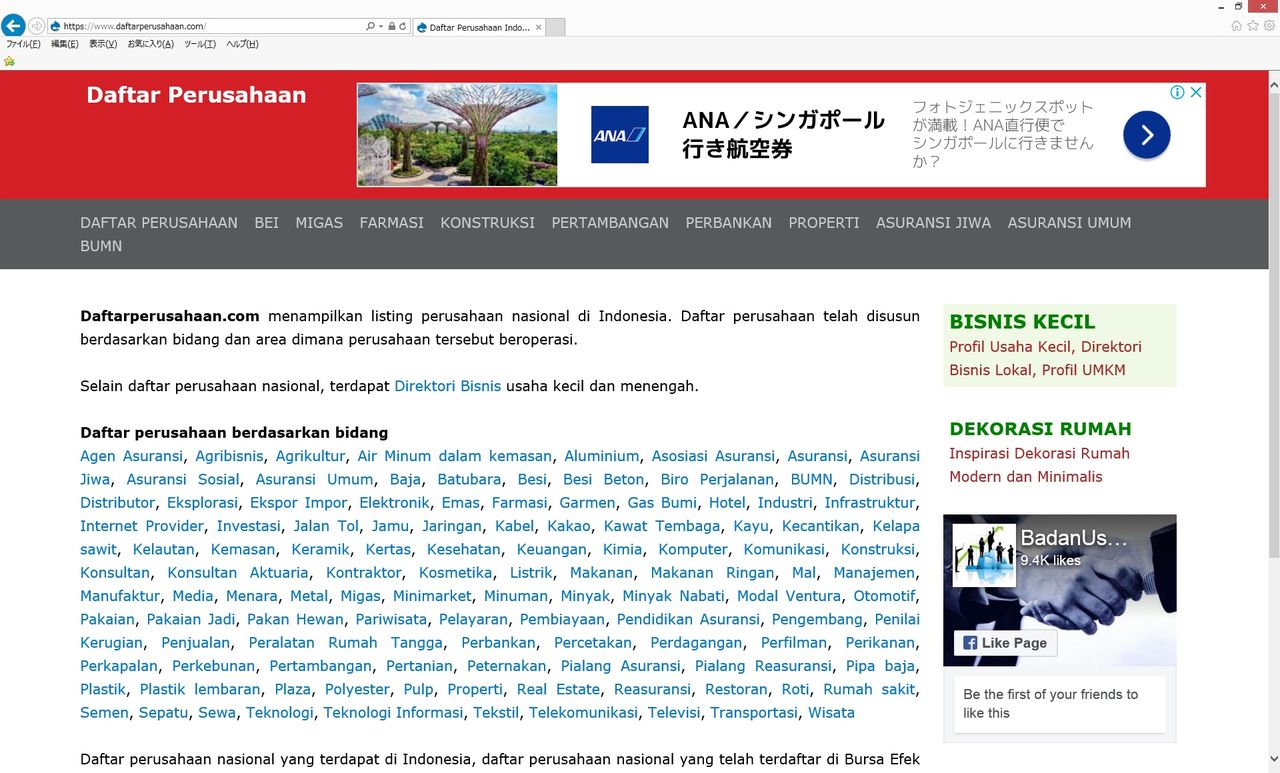Open the ファイル(F) menu

pyautogui.click(x=23, y=44)
